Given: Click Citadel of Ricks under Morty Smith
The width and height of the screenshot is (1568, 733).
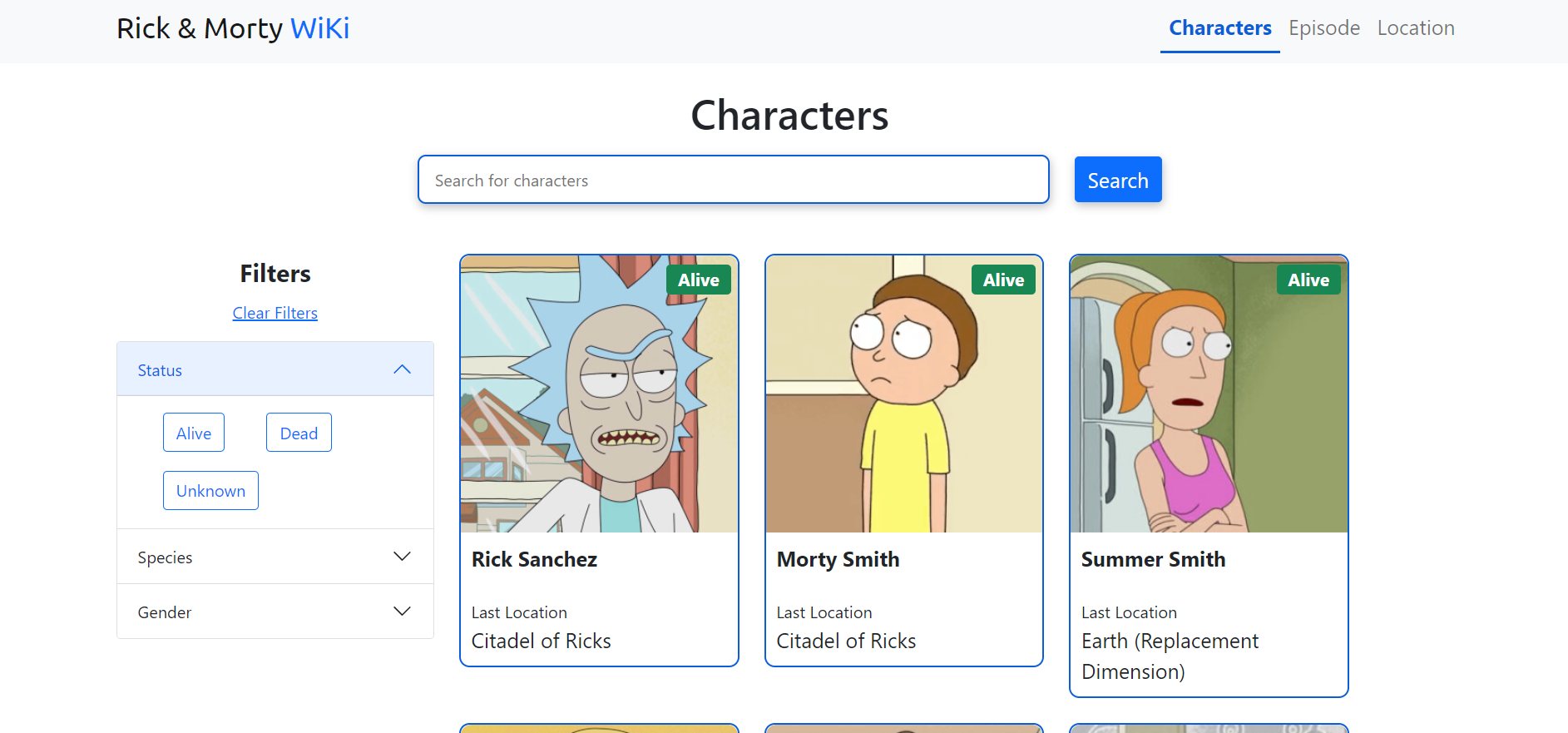Looking at the screenshot, I should (846, 641).
